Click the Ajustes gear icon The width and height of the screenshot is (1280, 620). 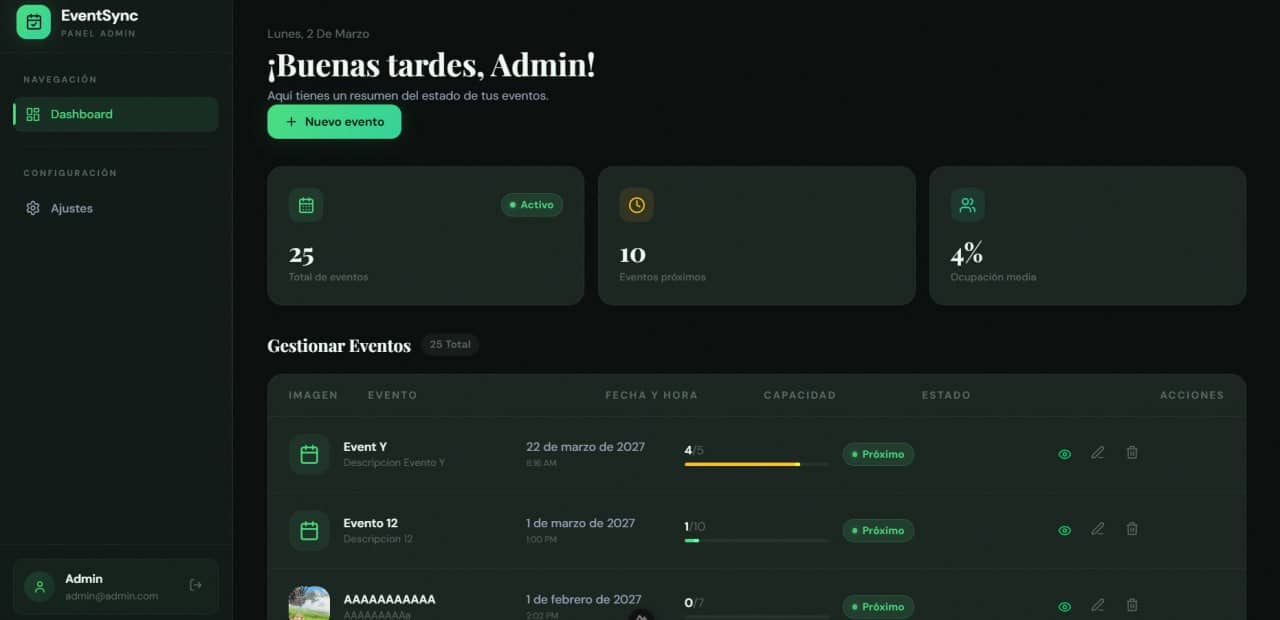tap(33, 208)
